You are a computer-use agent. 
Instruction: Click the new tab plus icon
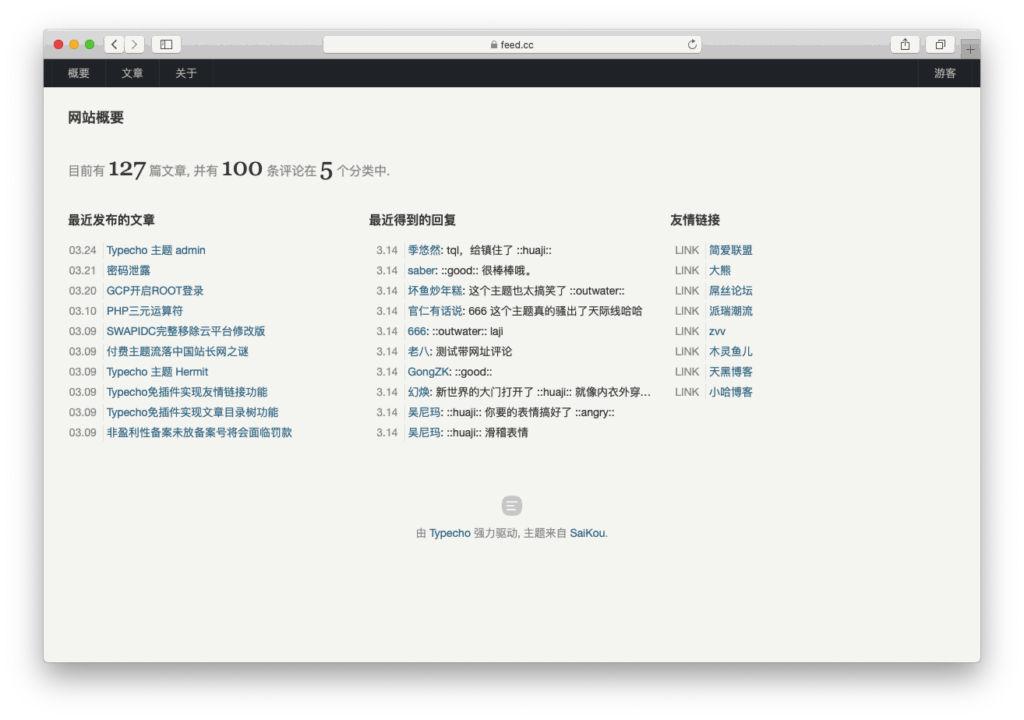(x=969, y=48)
